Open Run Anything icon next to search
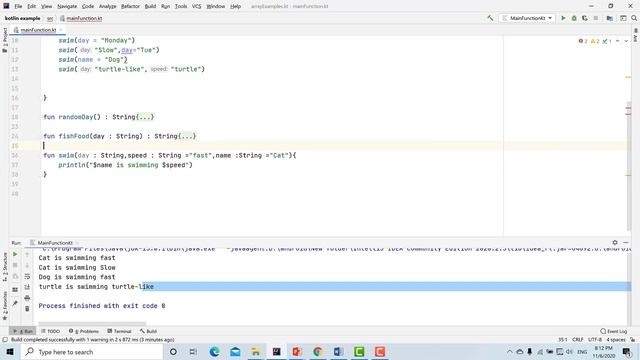640x360 pixels. (x=623, y=18)
